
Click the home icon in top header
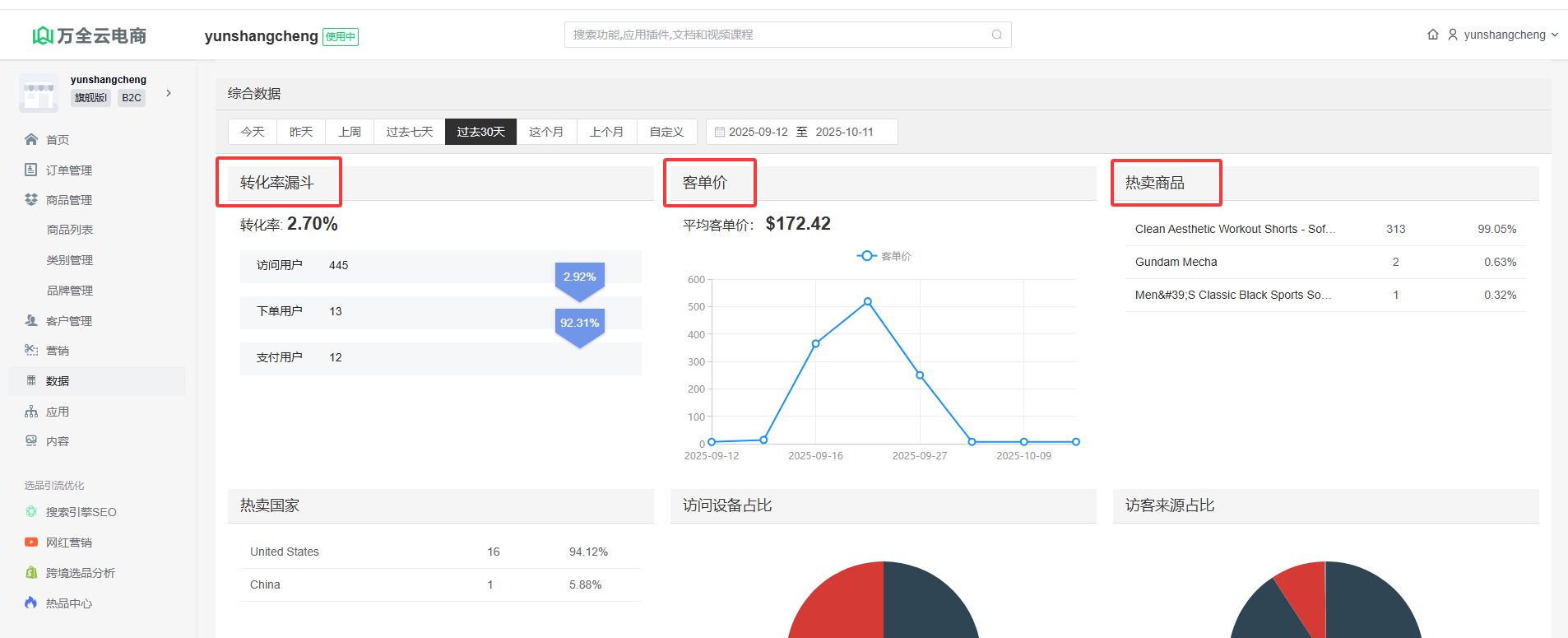(x=1432, y=35)
